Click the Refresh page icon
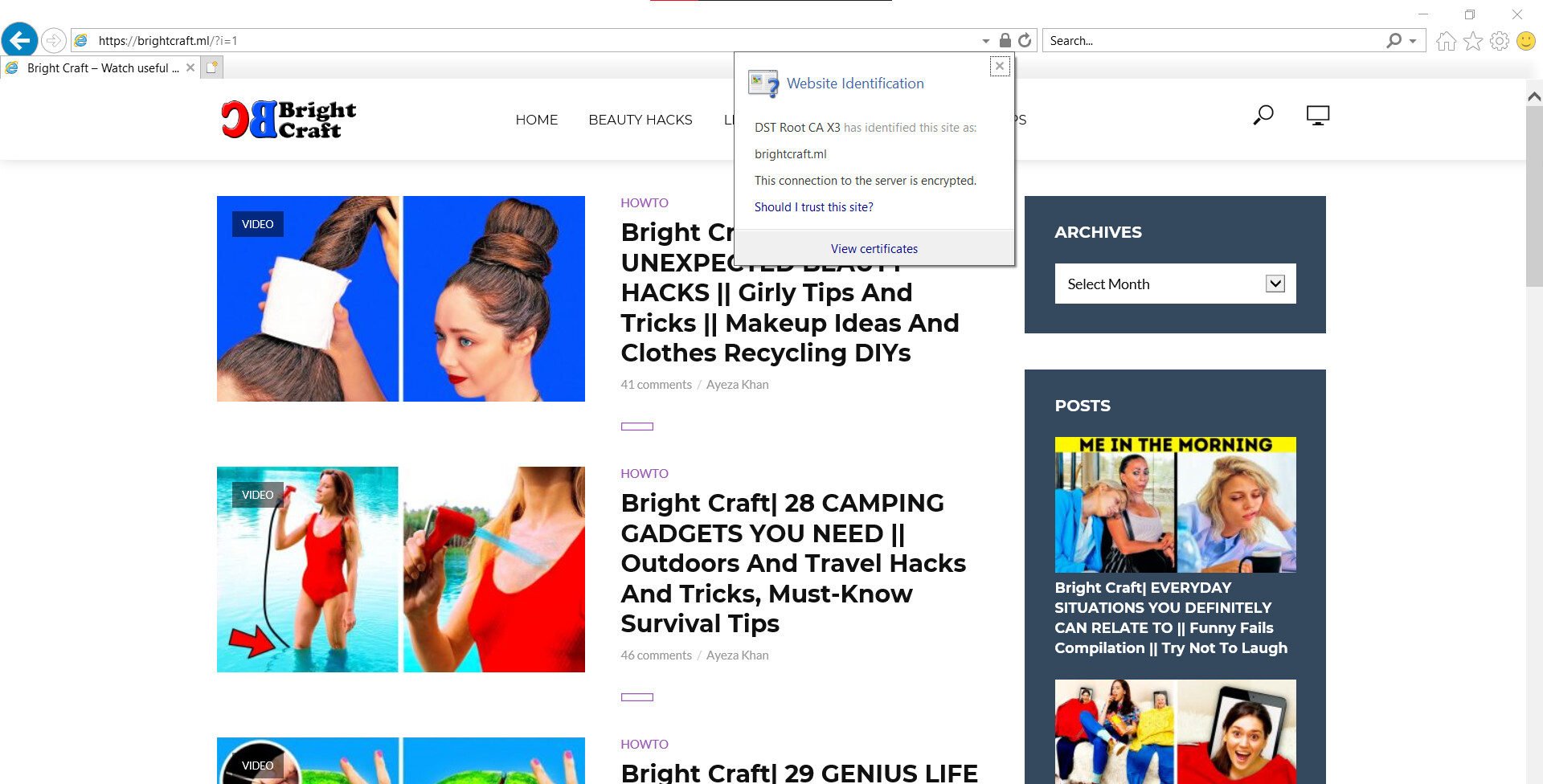The width and height of the screenshot is (1543, 784). pyautogui.click(x=1025, y=40)
